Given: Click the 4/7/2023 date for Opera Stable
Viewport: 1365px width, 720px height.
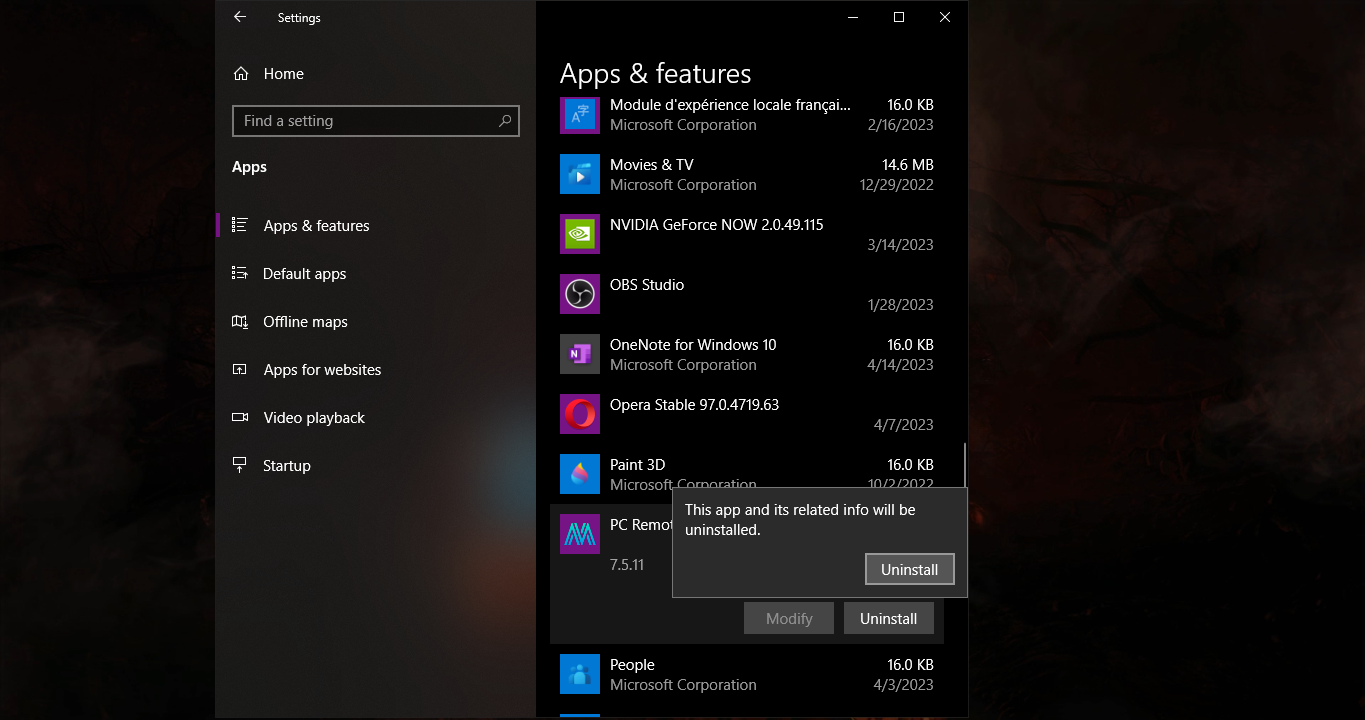Looking at the screenshot, I should (x=903, y=425).
